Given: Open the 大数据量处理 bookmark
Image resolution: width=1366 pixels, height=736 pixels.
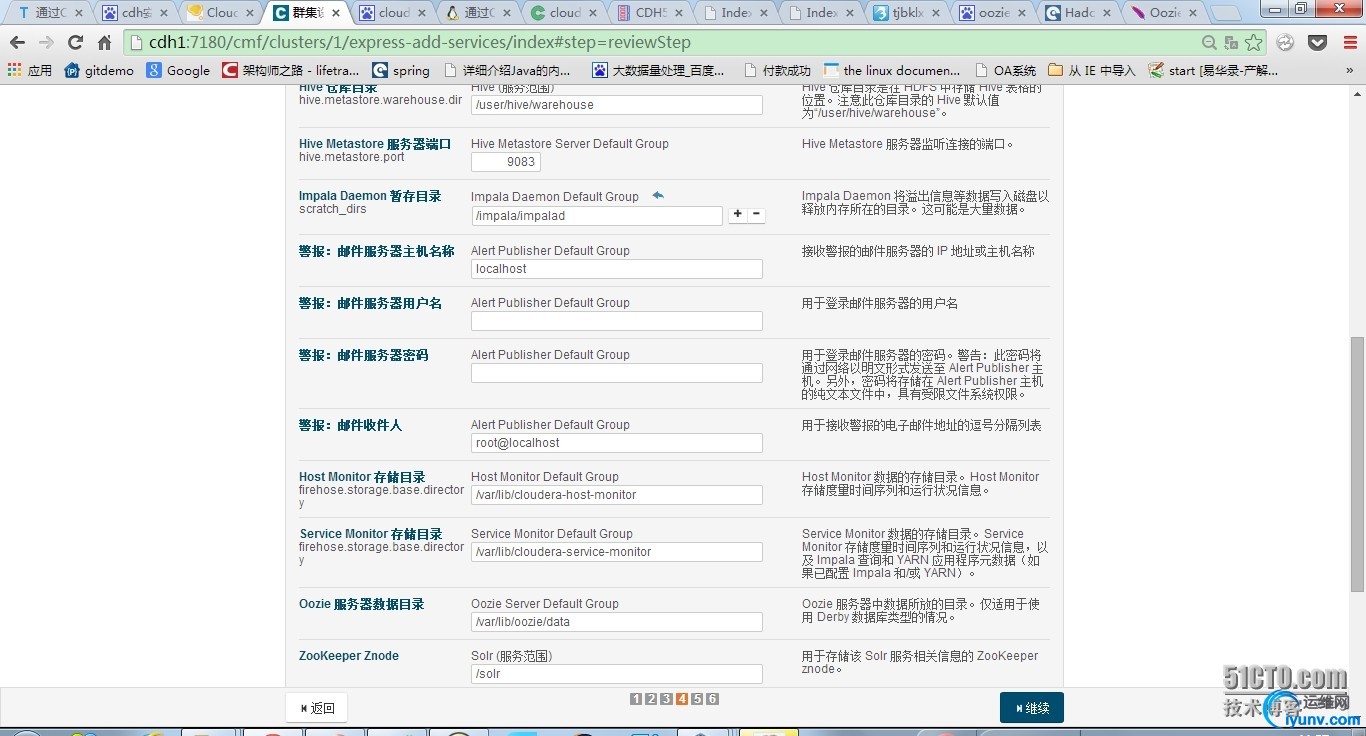Looking at the screenshot, I should coord(659,70).
